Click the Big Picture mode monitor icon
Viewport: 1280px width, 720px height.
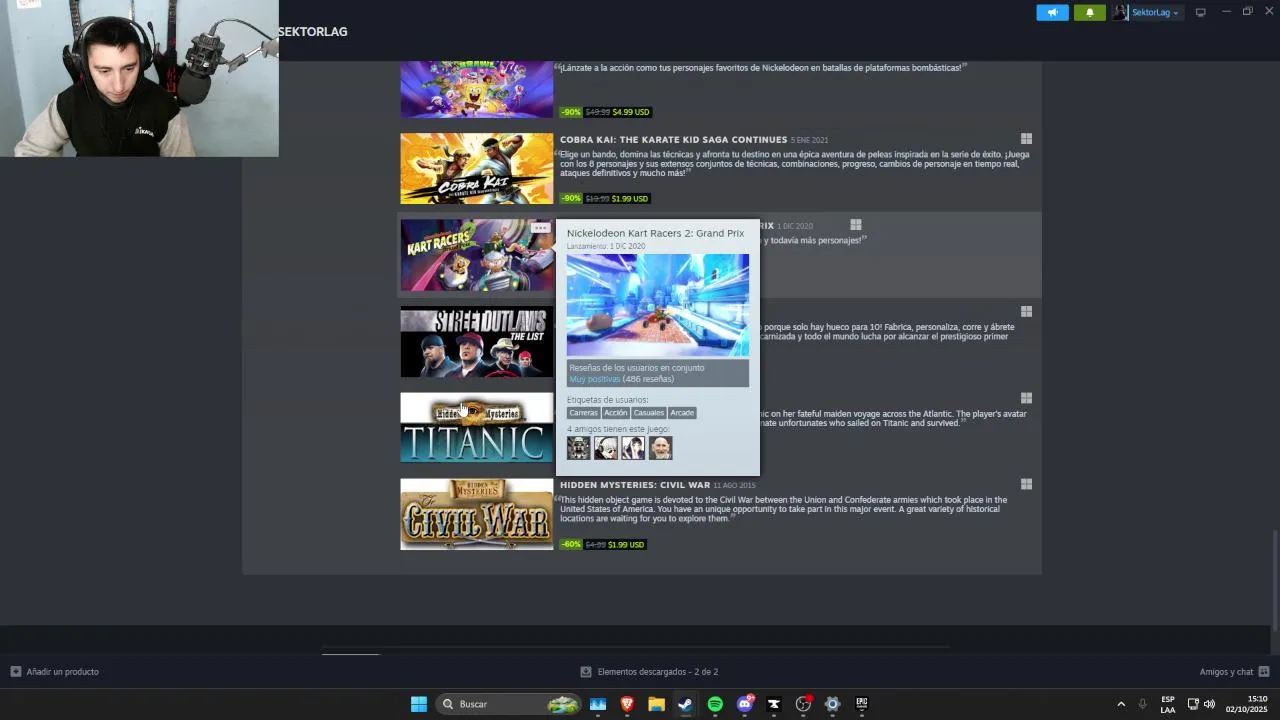(x=1201, y=12)
